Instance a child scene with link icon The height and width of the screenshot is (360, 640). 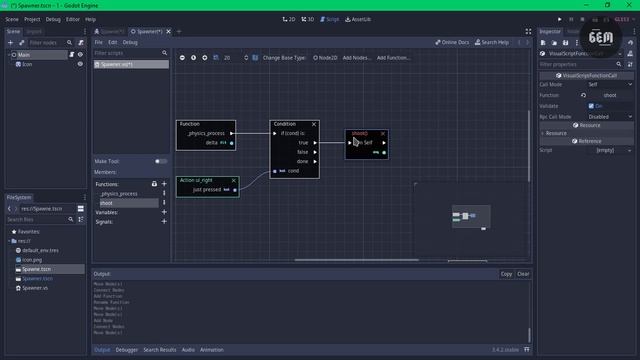pyautogui.click(x=21, y=42)
